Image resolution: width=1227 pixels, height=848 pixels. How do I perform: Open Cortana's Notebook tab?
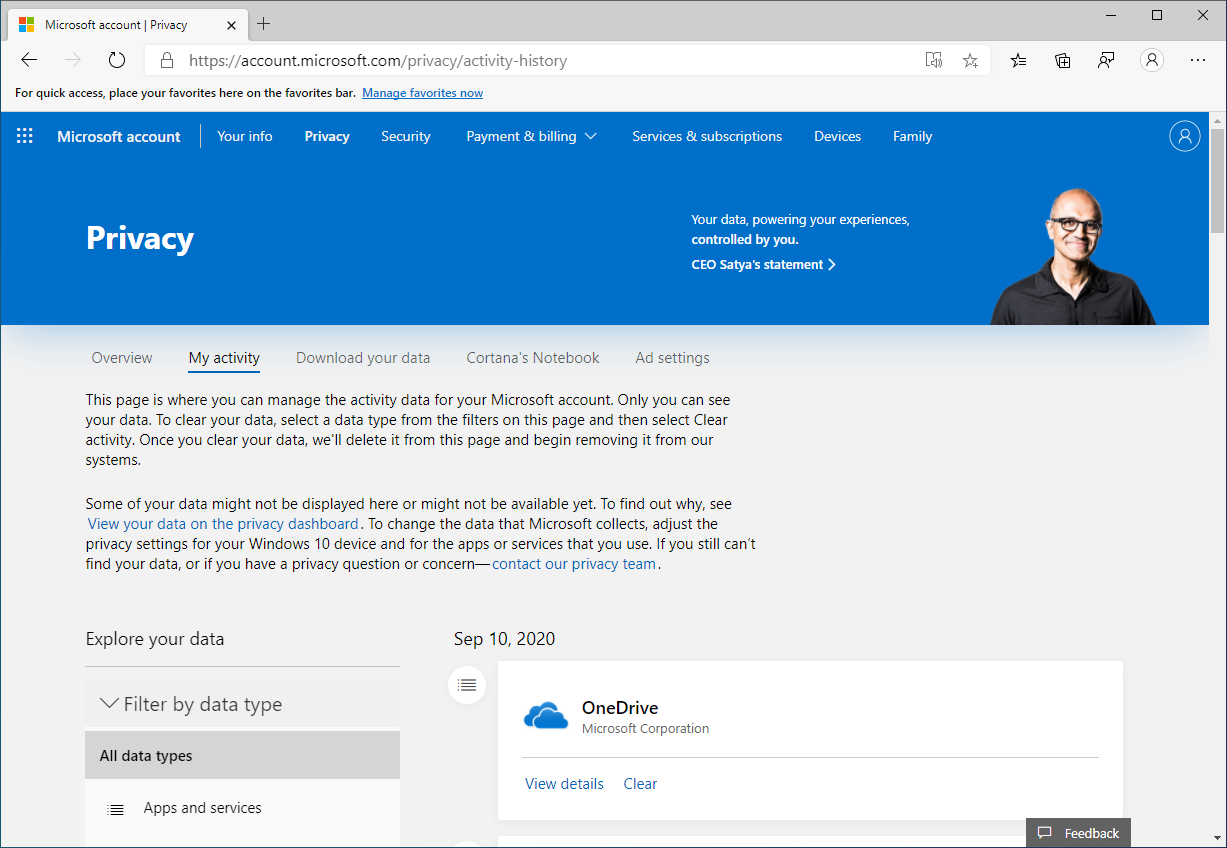tap(533, 358)
